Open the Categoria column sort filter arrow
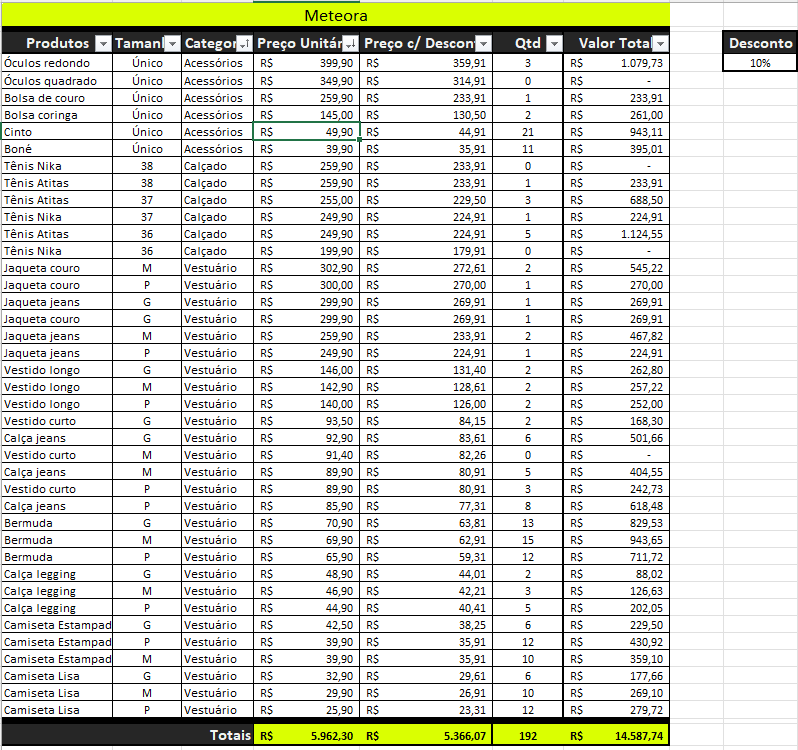This screenshot has width=798, height=750. click(245, 44)
